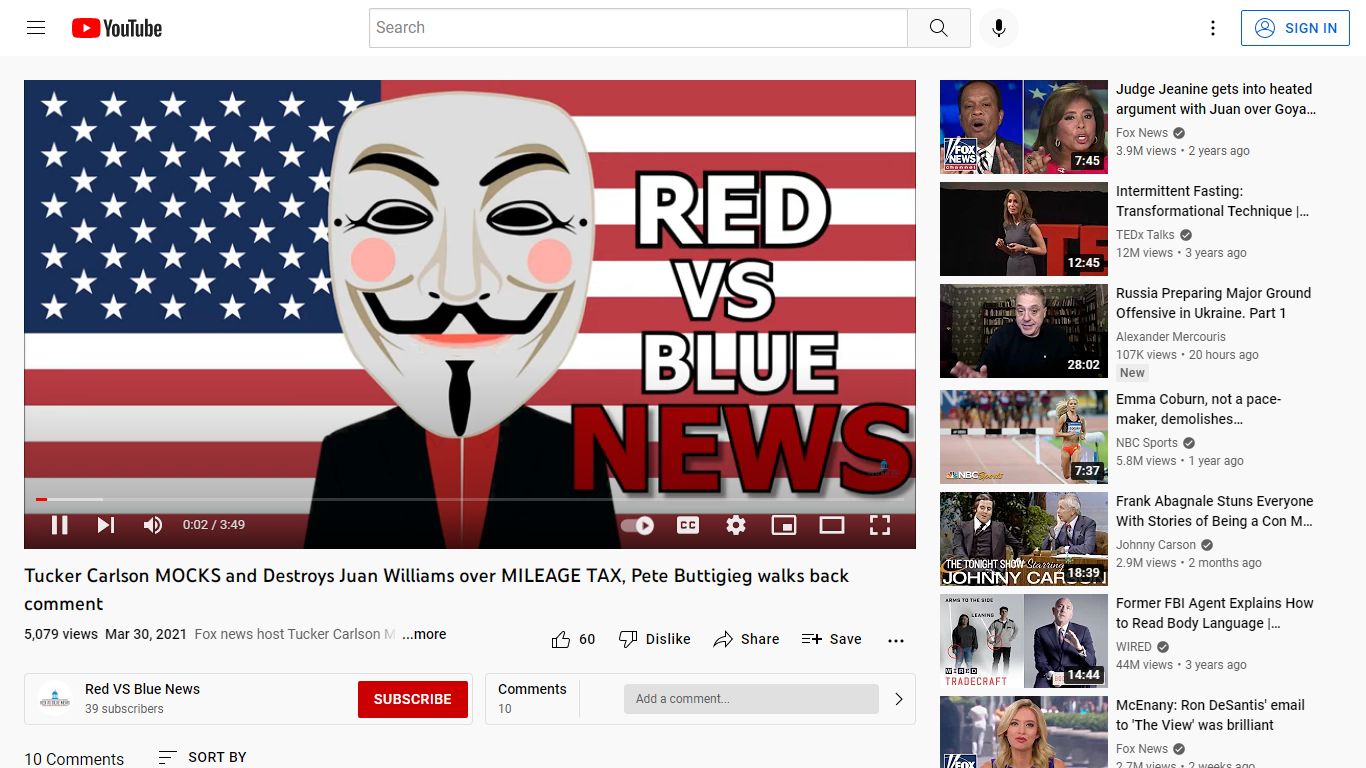Save the video to a playlist
Screen dimensions: 1366x768
832,639
